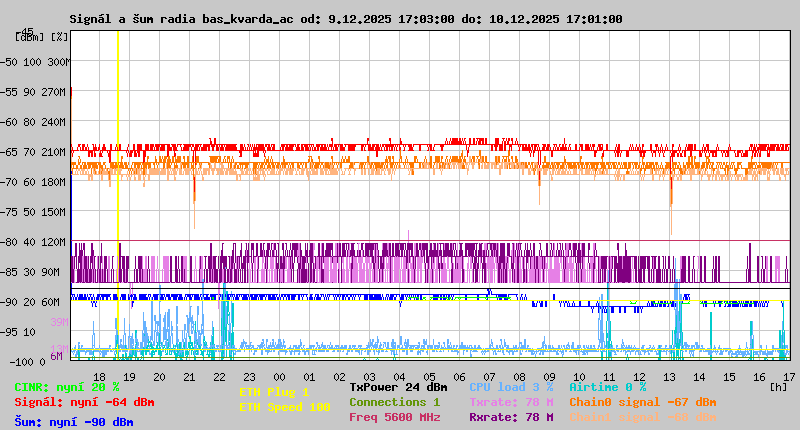Click the pink '39M' rate label
This screenshot has width=800, height=430.
tap(59, 322)
